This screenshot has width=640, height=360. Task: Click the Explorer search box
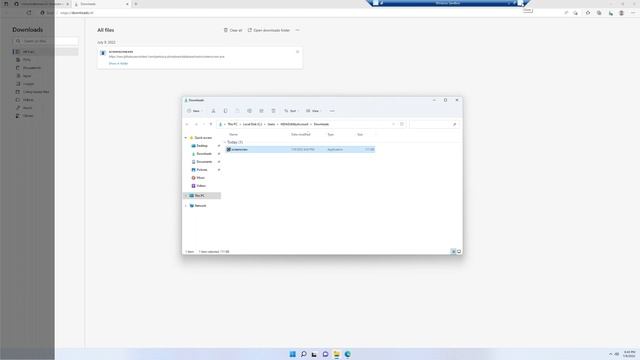click(434, 124)
